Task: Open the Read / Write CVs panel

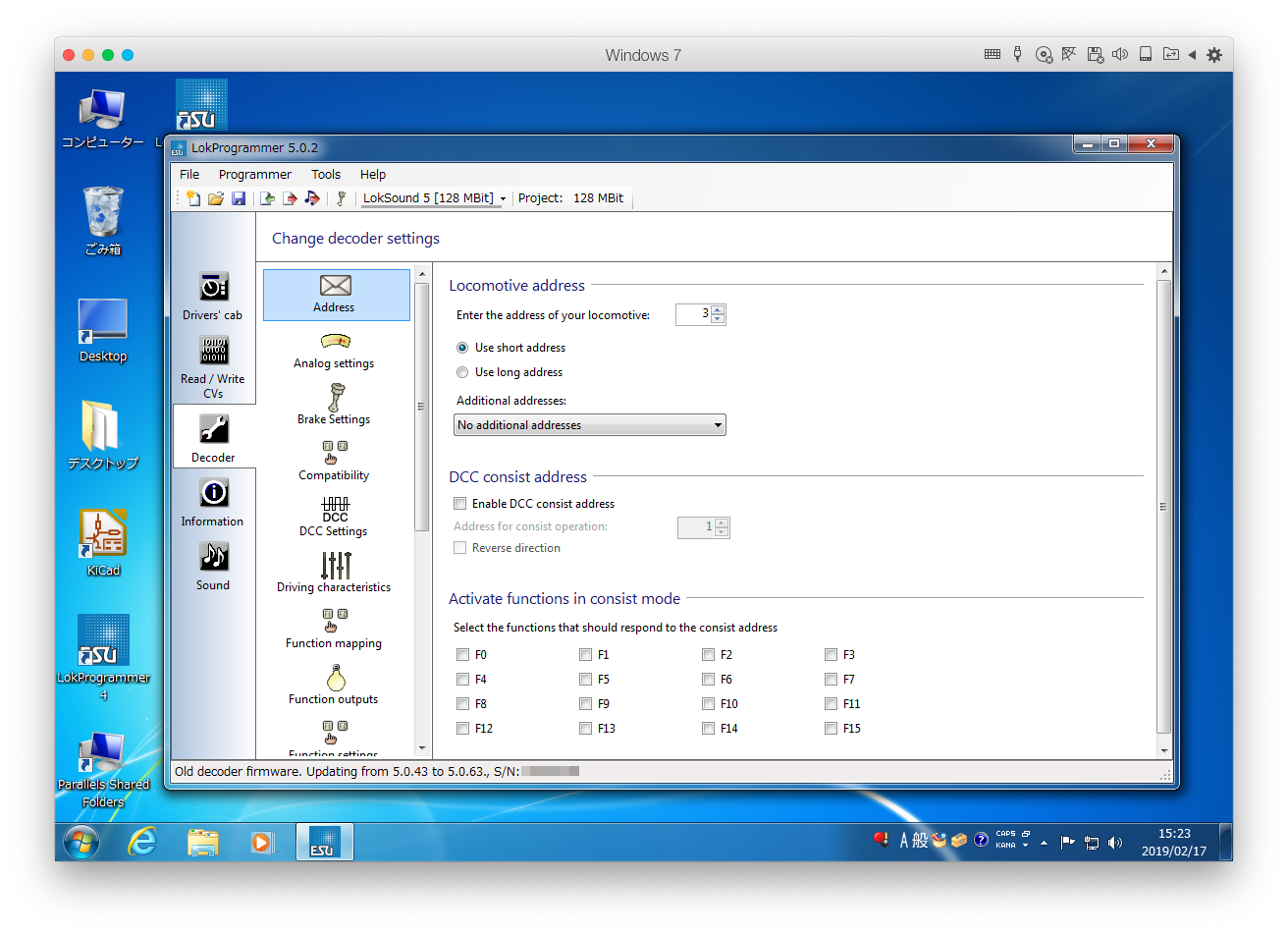Action: [x=213, y=366]
